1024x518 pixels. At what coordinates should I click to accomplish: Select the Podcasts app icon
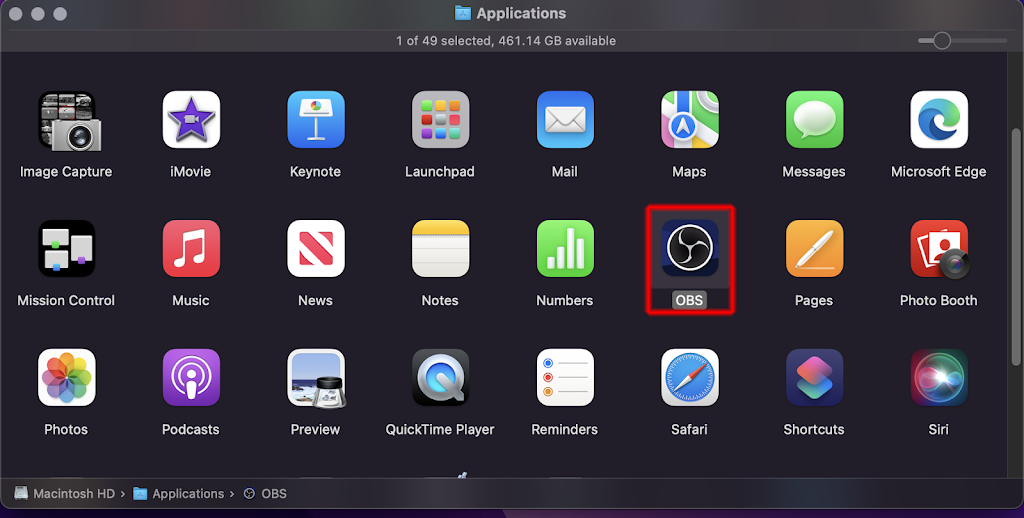(x=190, y=378)
